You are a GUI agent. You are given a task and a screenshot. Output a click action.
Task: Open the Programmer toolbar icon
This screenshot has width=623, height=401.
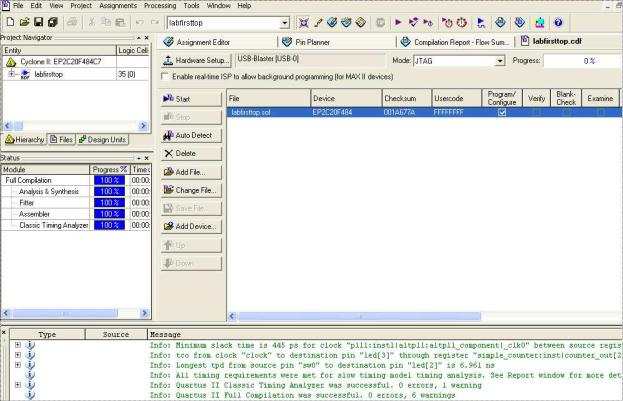520,23
